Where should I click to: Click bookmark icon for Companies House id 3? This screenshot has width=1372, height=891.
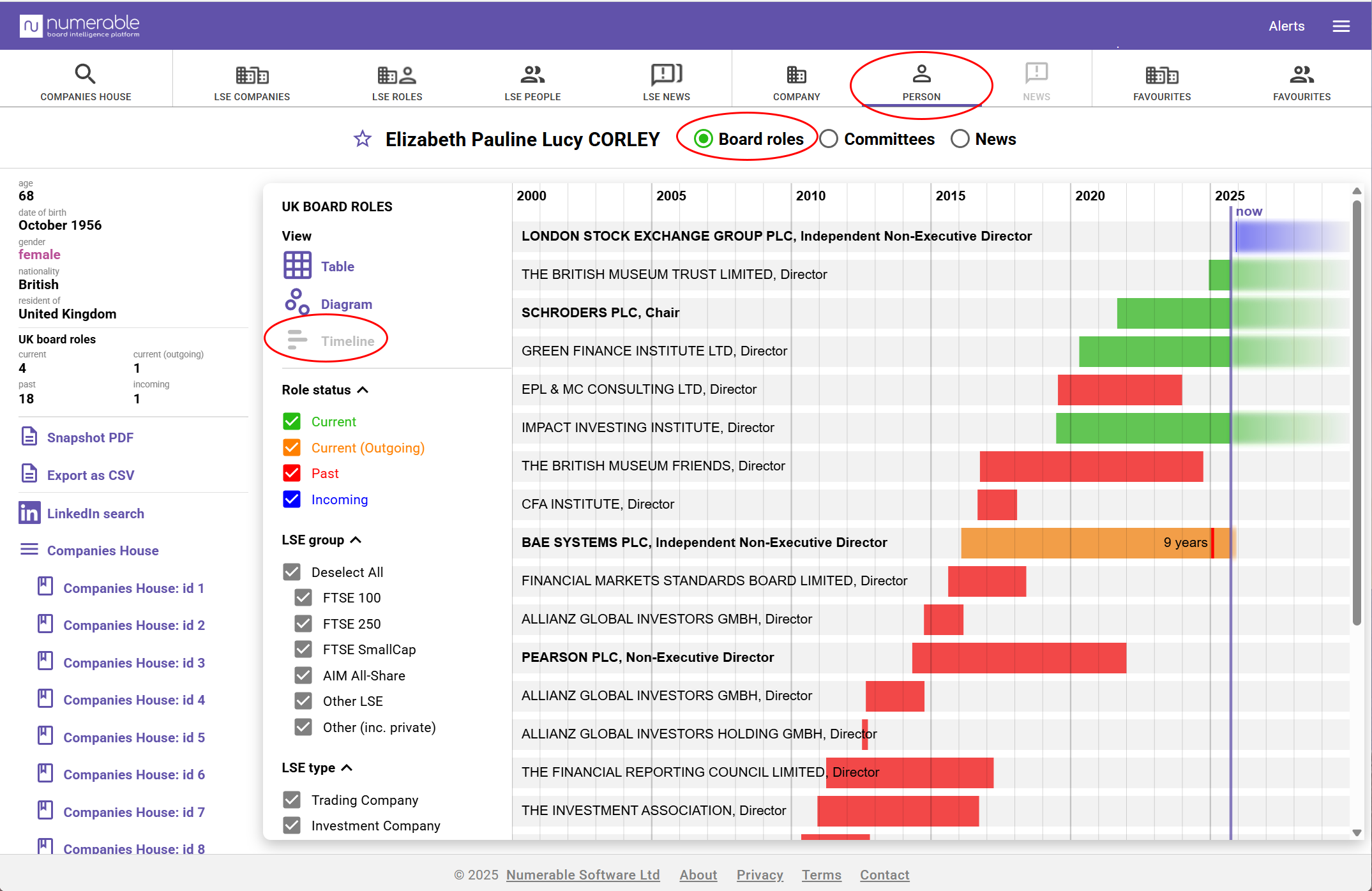coord(45,661)
